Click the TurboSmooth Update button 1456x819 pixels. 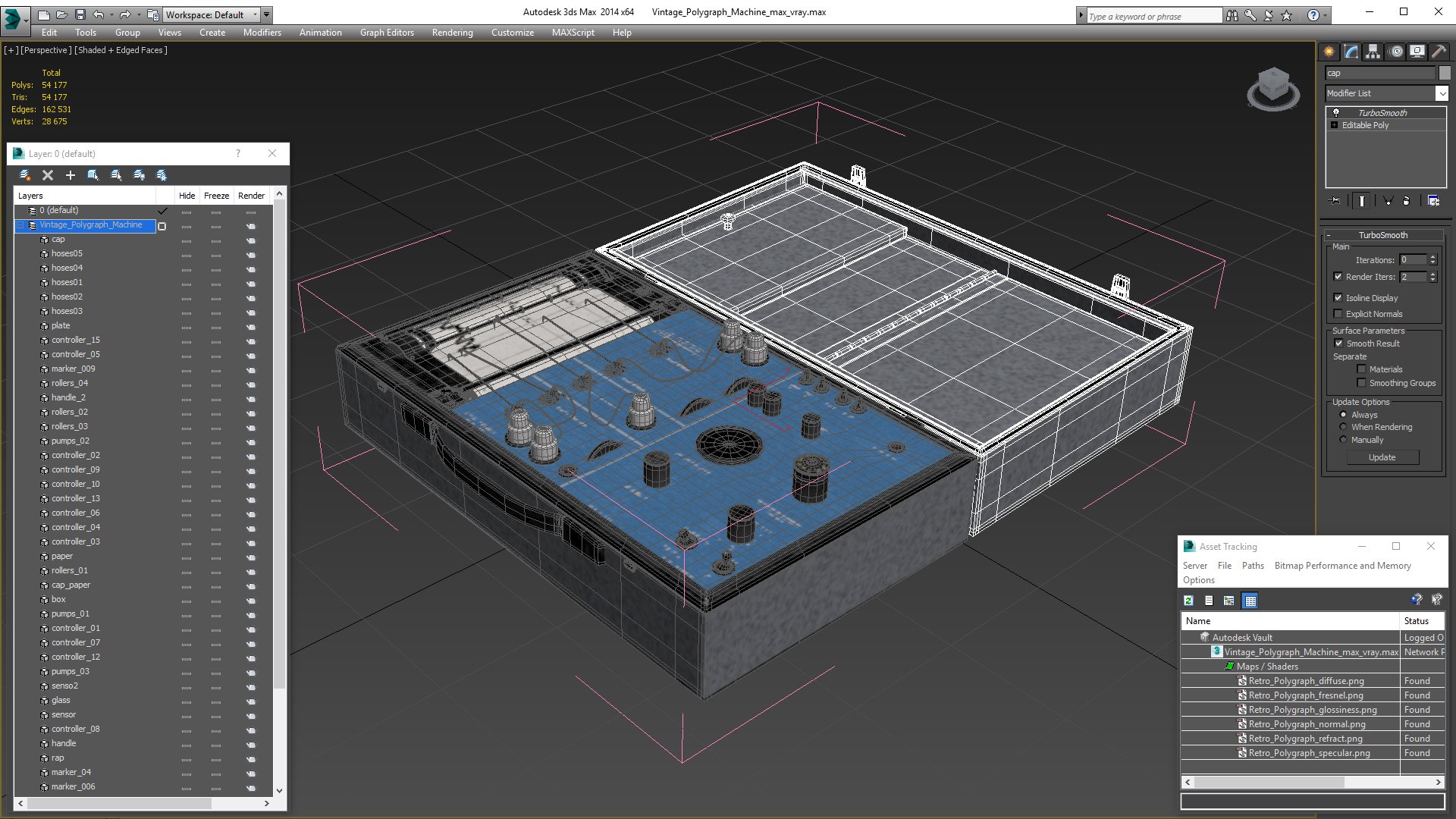coord(1382,457)
